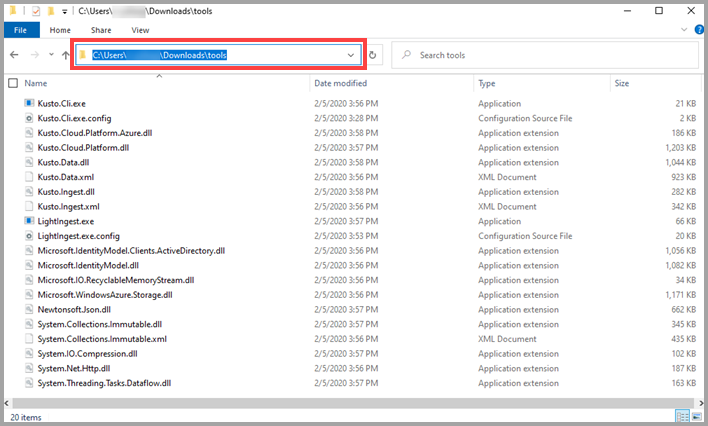
Task: Click the System.Collections.Immutable.dll file icon
Action: tap(29, 324)
